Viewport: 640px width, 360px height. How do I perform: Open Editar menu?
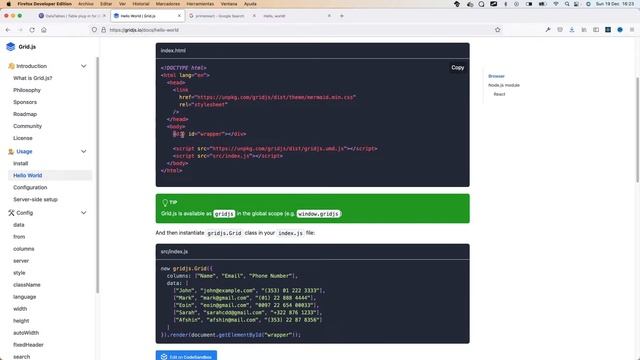pyautogui.click(x=106, y=4)
